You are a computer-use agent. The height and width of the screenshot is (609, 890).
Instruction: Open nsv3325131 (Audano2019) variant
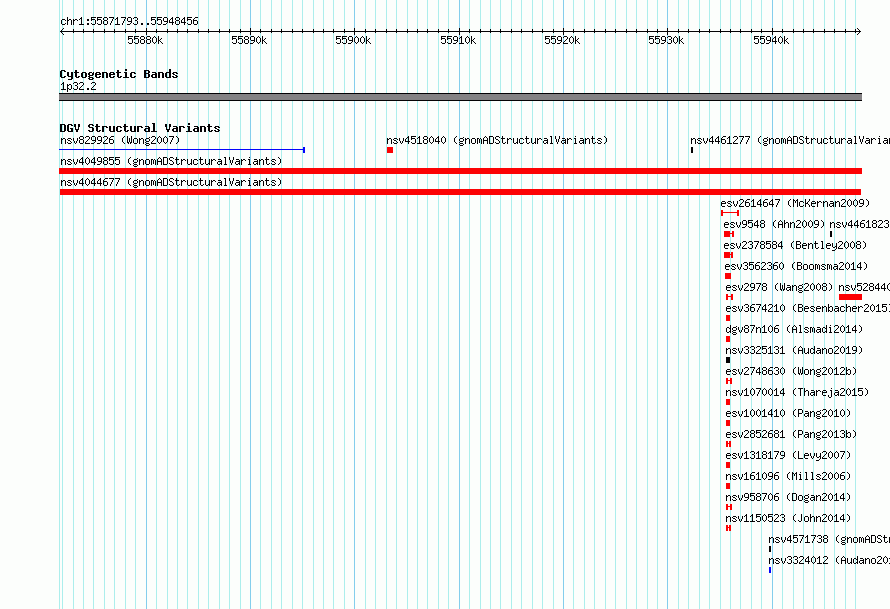click(794, 350)
